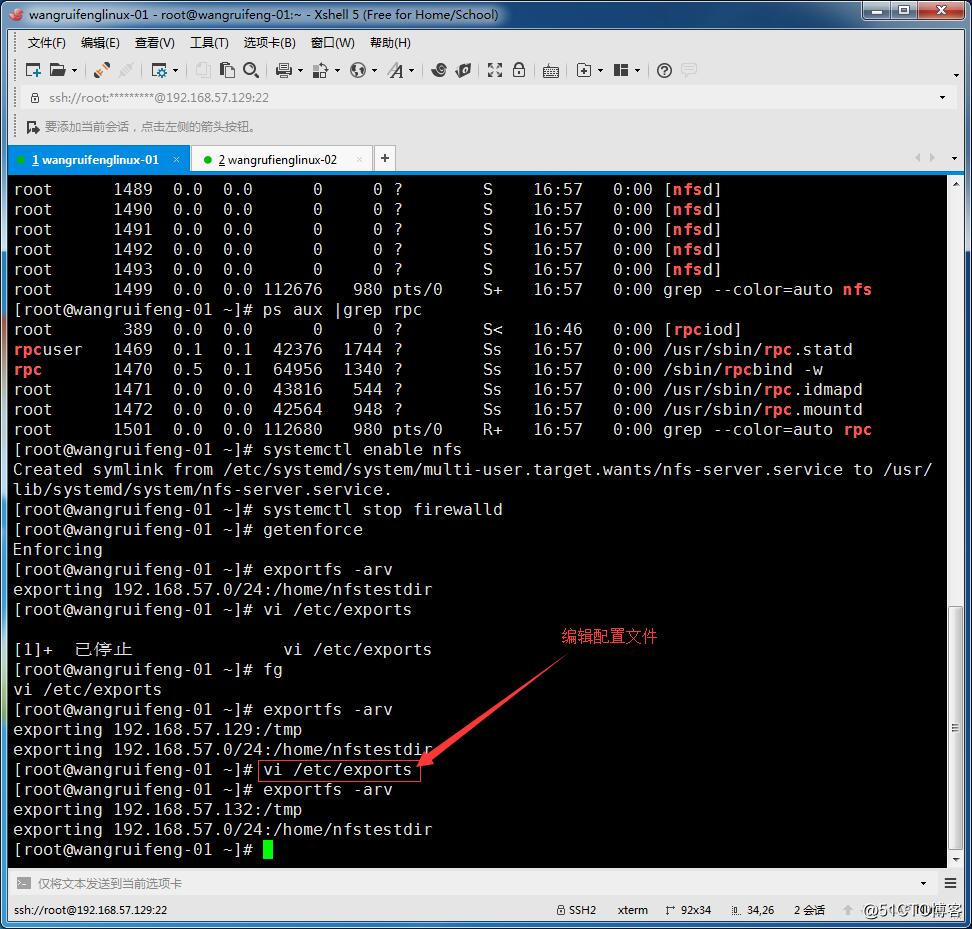972x929 pixels.
Task: Click the add-current-session arrow icon
Action: 33,127
